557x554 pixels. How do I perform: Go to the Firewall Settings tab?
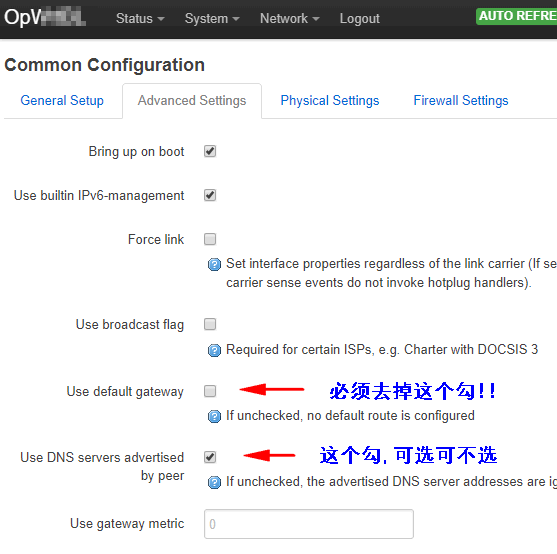coord(461,101)
